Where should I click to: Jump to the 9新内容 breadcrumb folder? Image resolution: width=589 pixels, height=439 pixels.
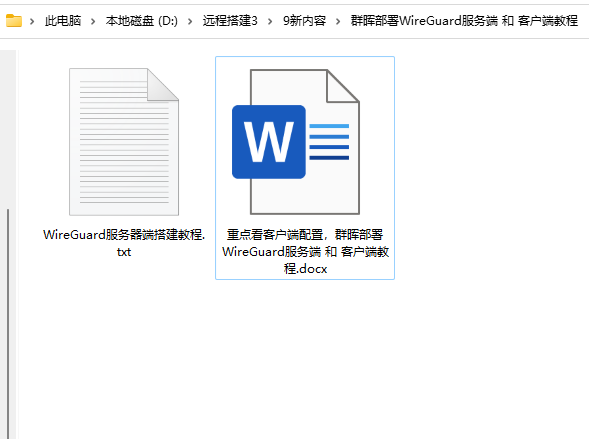coord(304,21)
